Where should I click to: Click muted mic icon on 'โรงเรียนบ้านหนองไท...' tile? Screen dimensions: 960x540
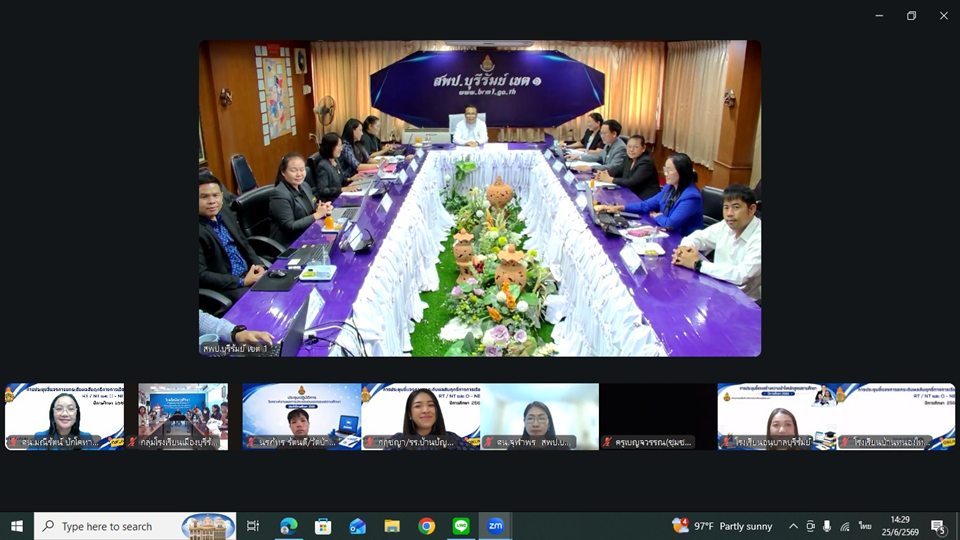[845, 441]
